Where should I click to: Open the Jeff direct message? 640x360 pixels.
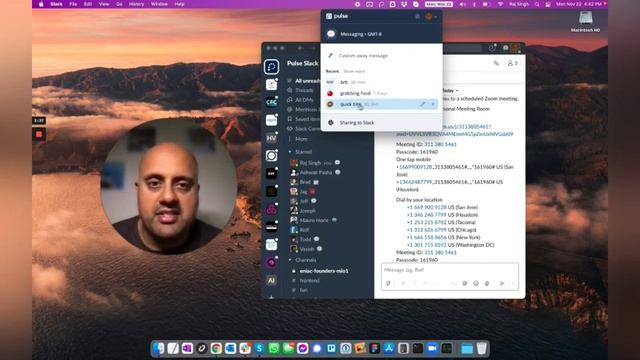pos(304,201)
